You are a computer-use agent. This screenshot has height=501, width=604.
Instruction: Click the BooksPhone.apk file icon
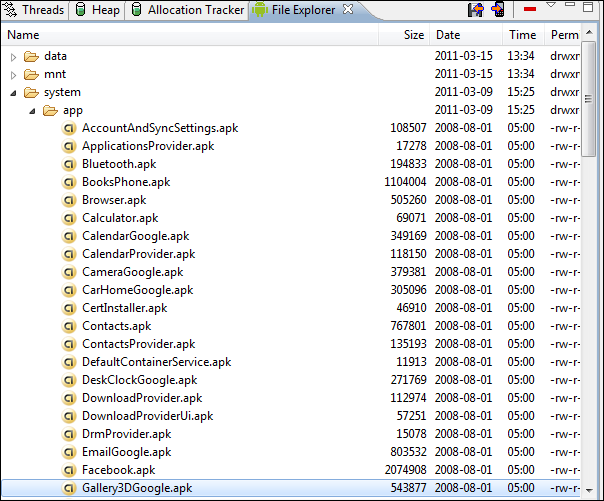69,182
